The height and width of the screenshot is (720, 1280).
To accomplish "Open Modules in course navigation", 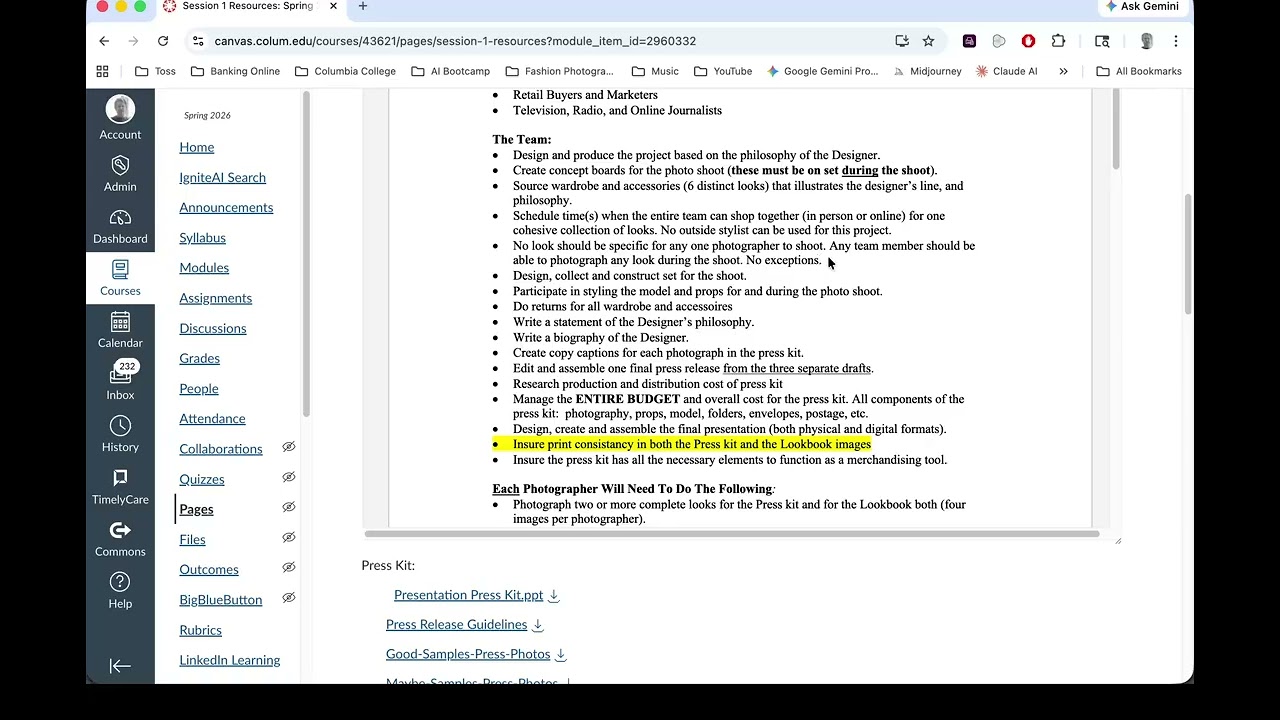I will click(x=204, y=268).
